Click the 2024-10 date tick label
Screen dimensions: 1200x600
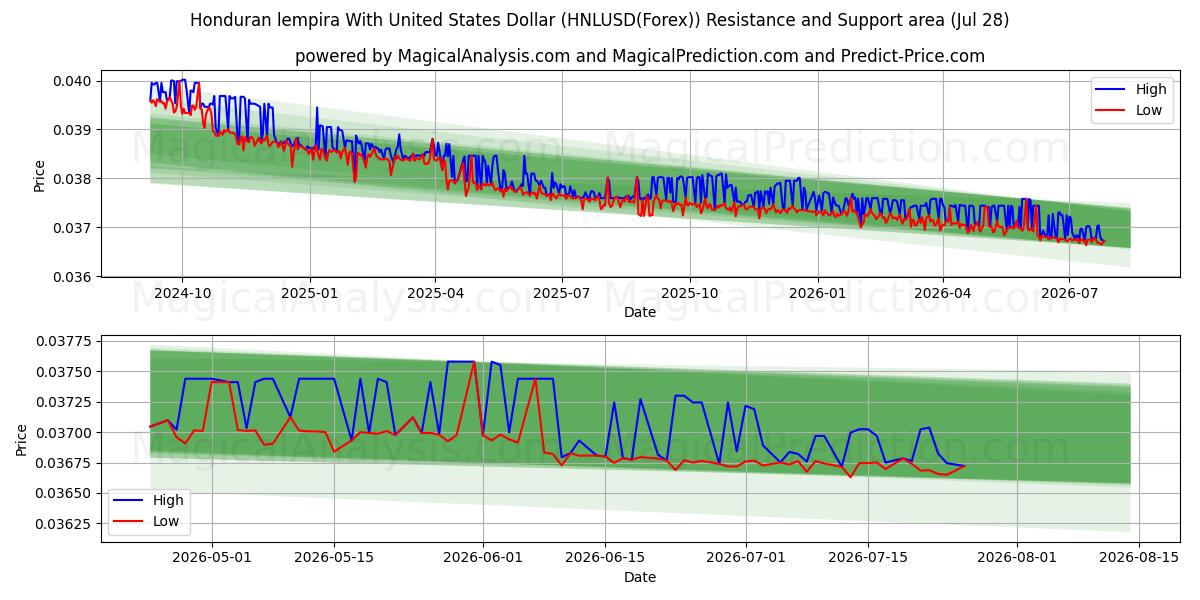[x=182, y=294]
